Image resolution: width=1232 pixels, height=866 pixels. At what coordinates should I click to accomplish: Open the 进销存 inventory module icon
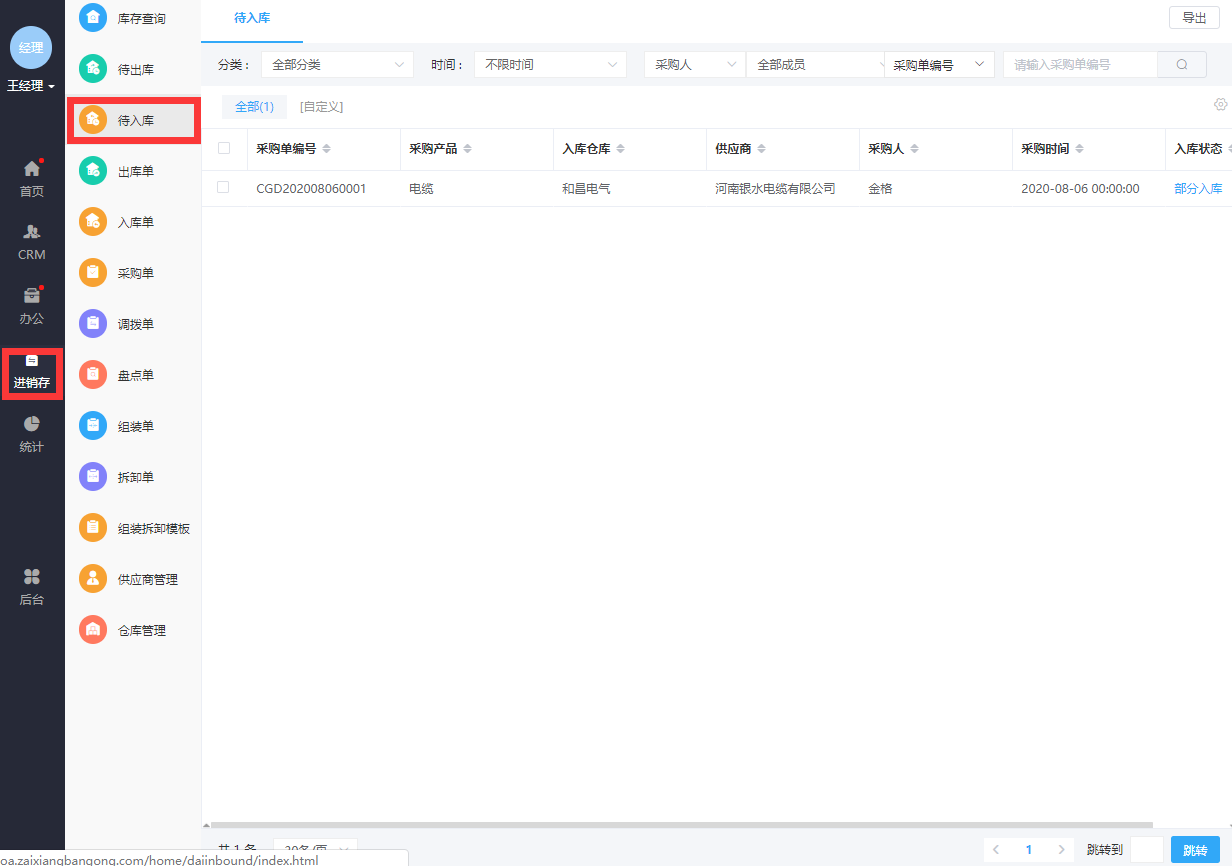(32, 360)
